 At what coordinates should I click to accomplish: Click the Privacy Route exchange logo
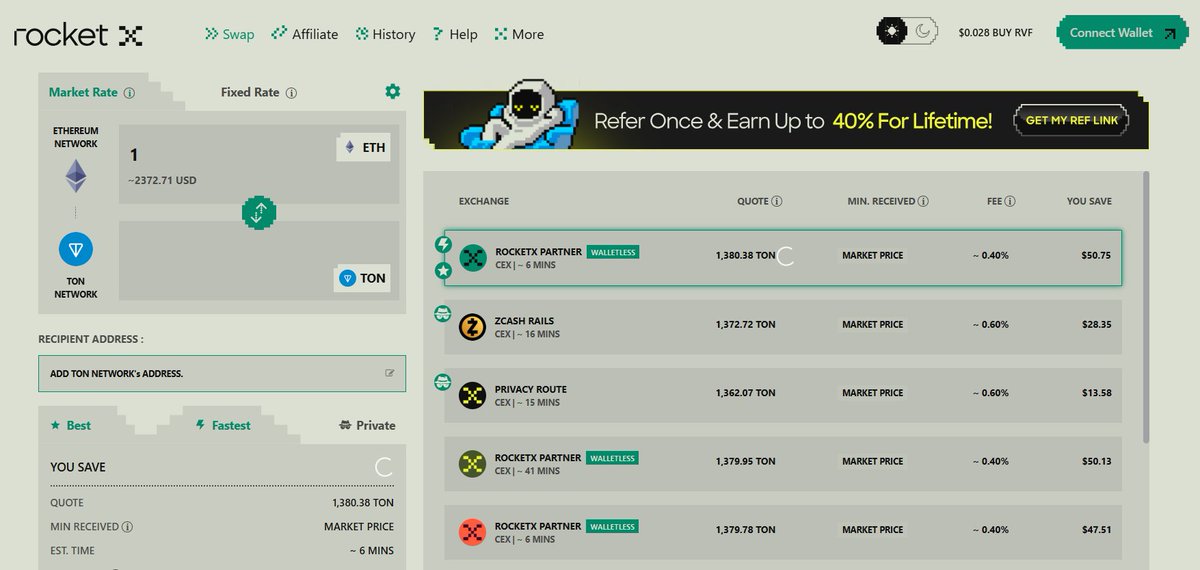point(473,395)
